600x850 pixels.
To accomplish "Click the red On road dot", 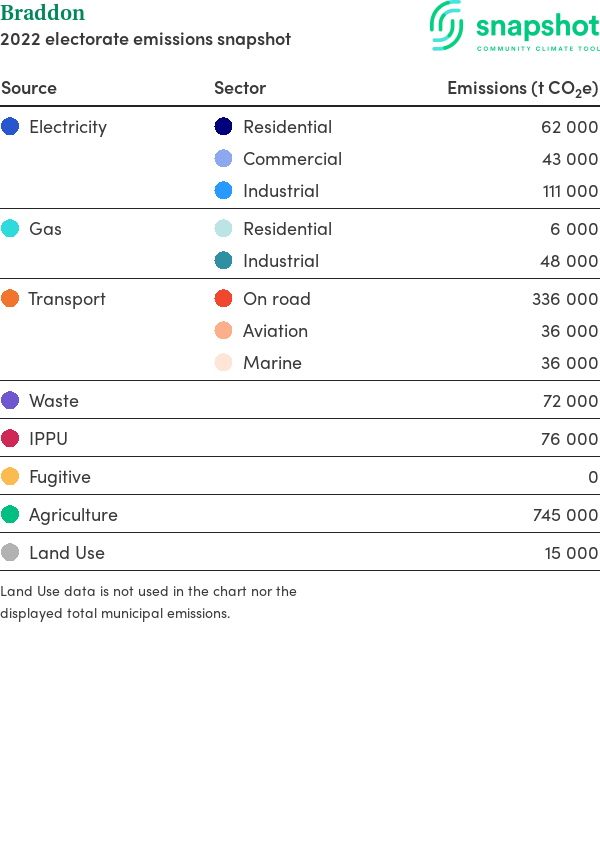I will 223,298.
